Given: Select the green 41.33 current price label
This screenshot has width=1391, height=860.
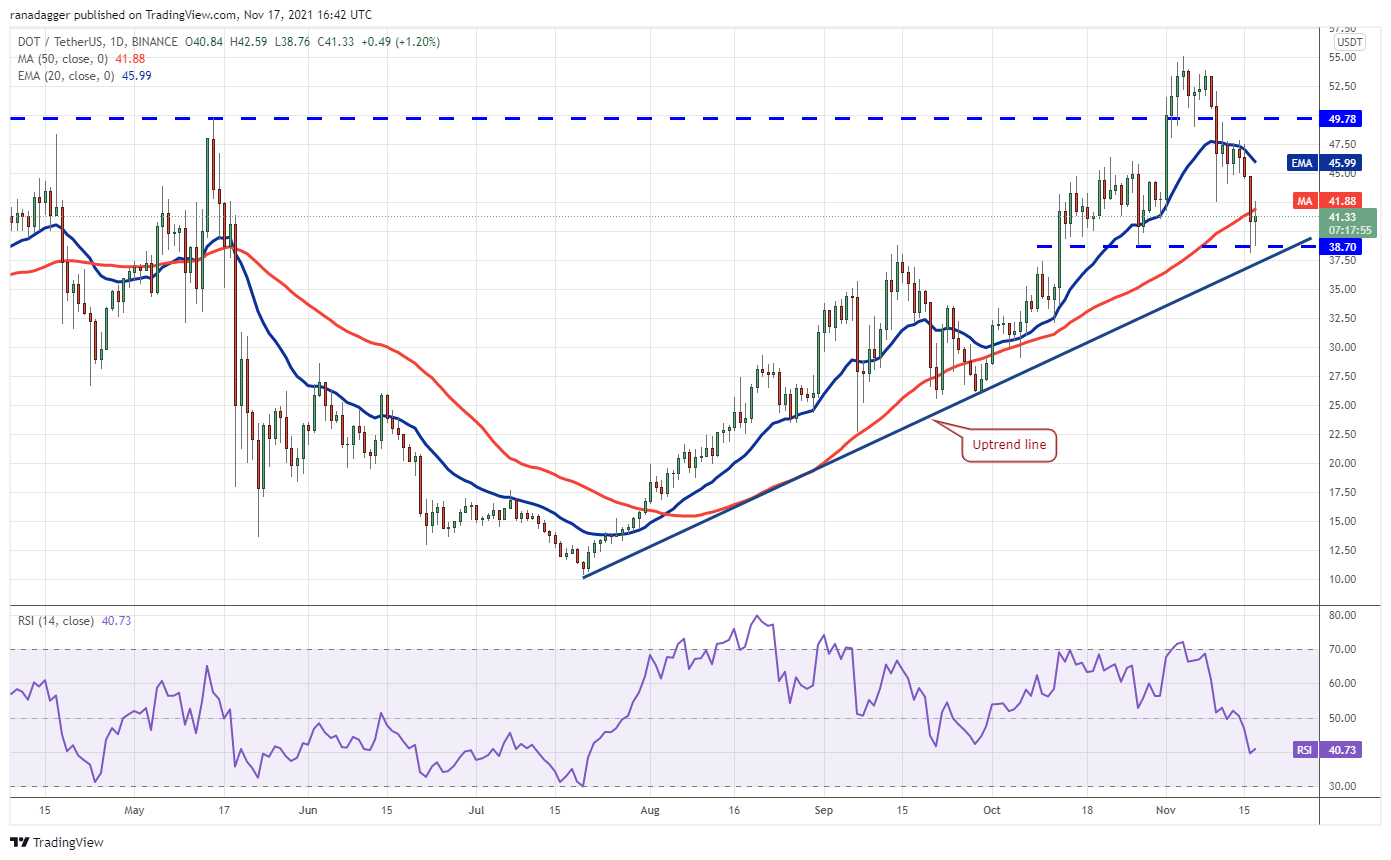Looking at the screenshot, I should 1343,216.
